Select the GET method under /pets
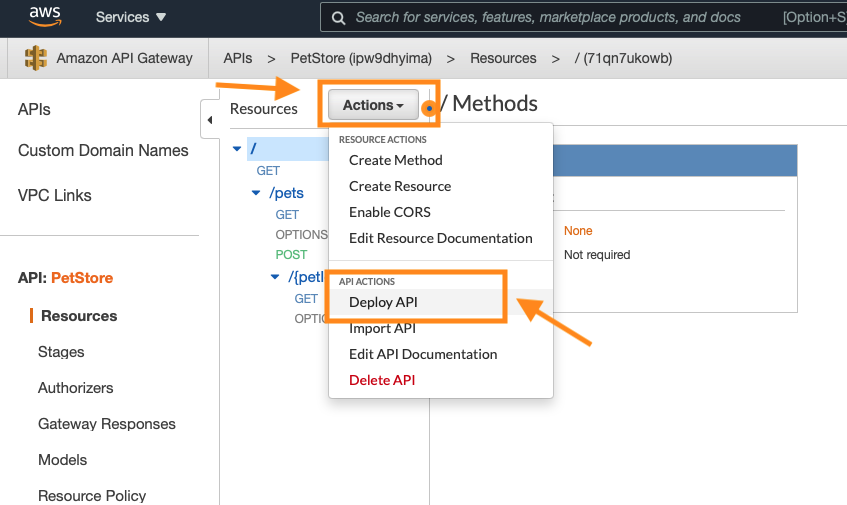Screen dimensions: 847x505 (287, 214)
